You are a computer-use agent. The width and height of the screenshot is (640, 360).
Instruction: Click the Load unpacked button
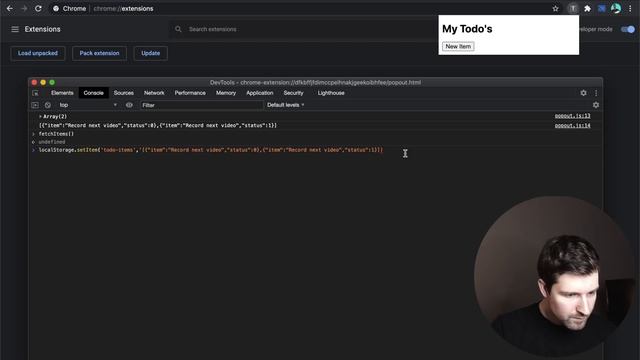point(38,53)
